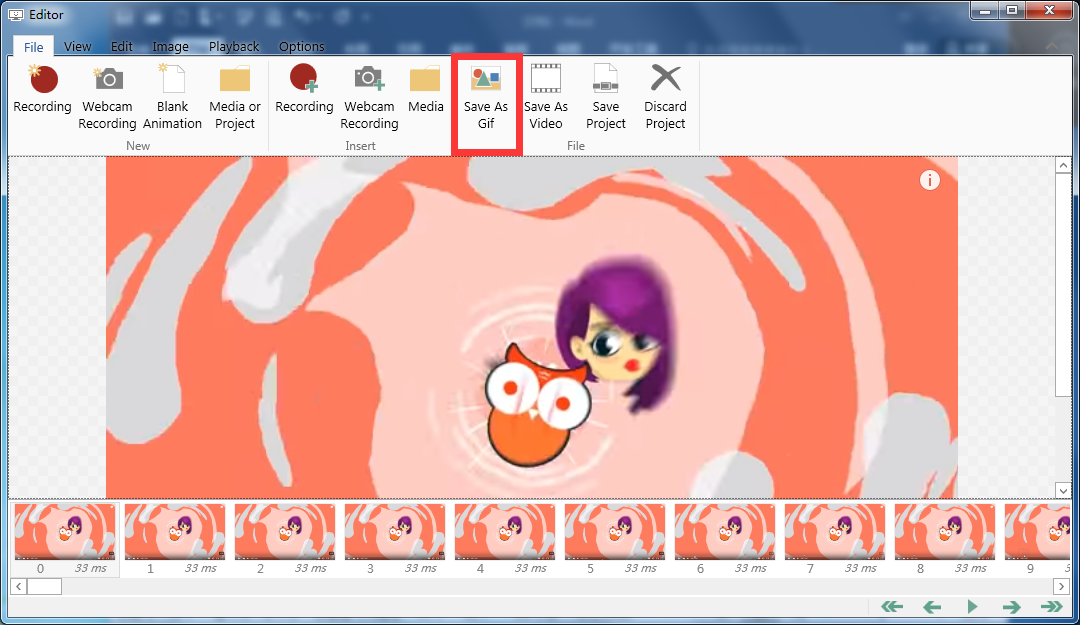Start a new Webcam Recording
The width and height of the screenshot is (1080, 625).
pyautogui.click(x=107, y=80)
